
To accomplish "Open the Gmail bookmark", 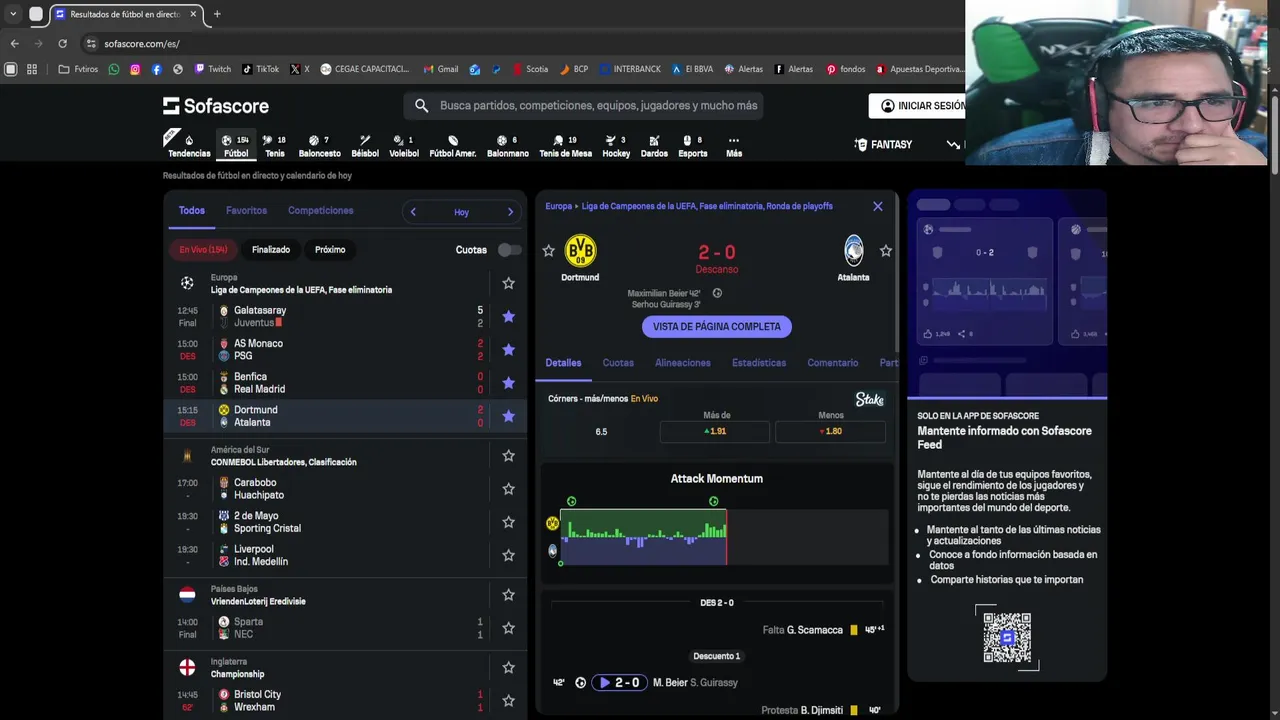I will [x=441, y=69].
